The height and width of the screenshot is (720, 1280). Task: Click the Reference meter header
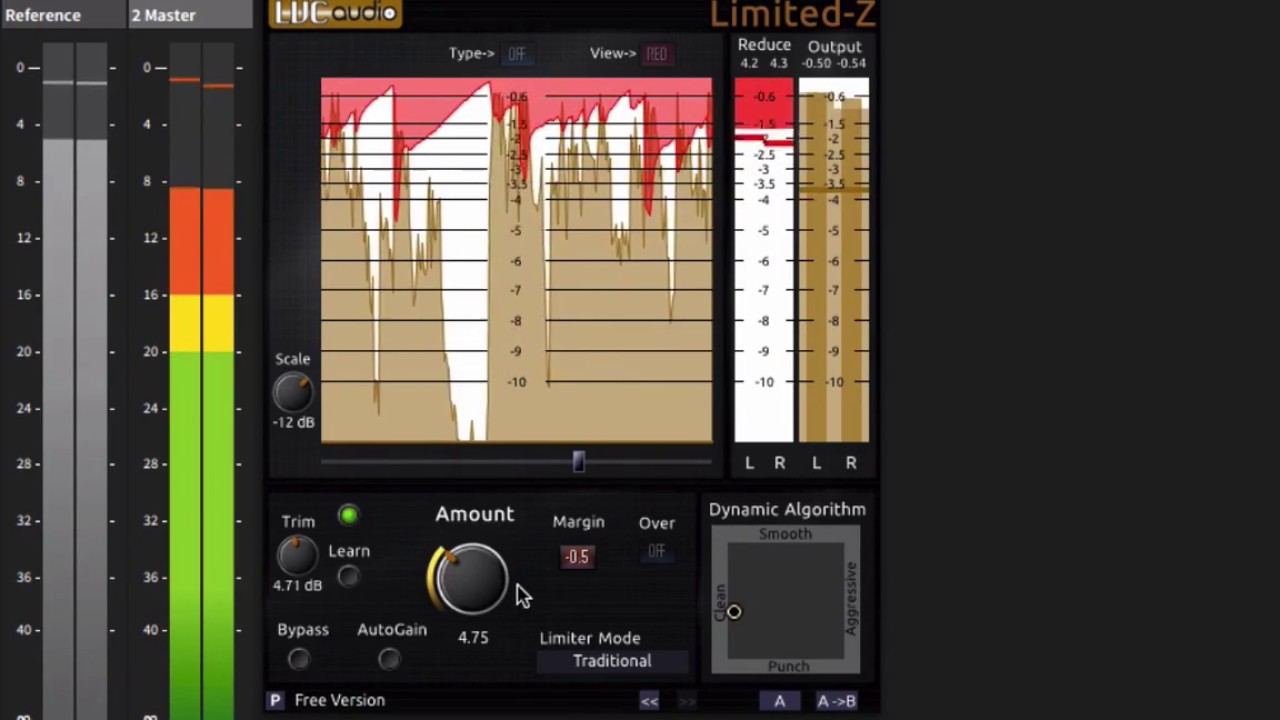click(x=63, y=15)
